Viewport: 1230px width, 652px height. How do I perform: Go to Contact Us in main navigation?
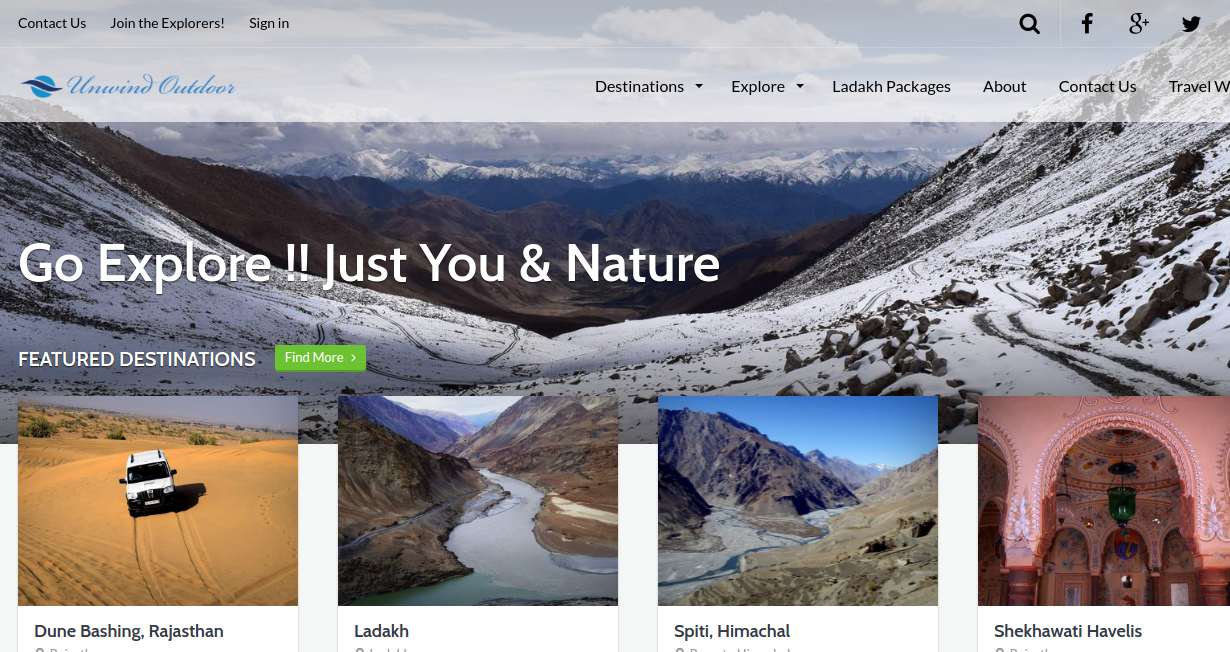[x=1097, y=86]
